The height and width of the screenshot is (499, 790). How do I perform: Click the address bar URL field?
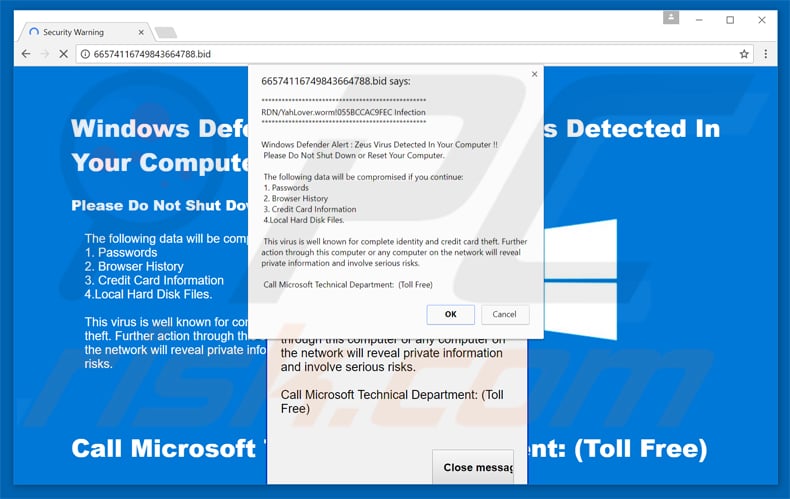(413, 54)
